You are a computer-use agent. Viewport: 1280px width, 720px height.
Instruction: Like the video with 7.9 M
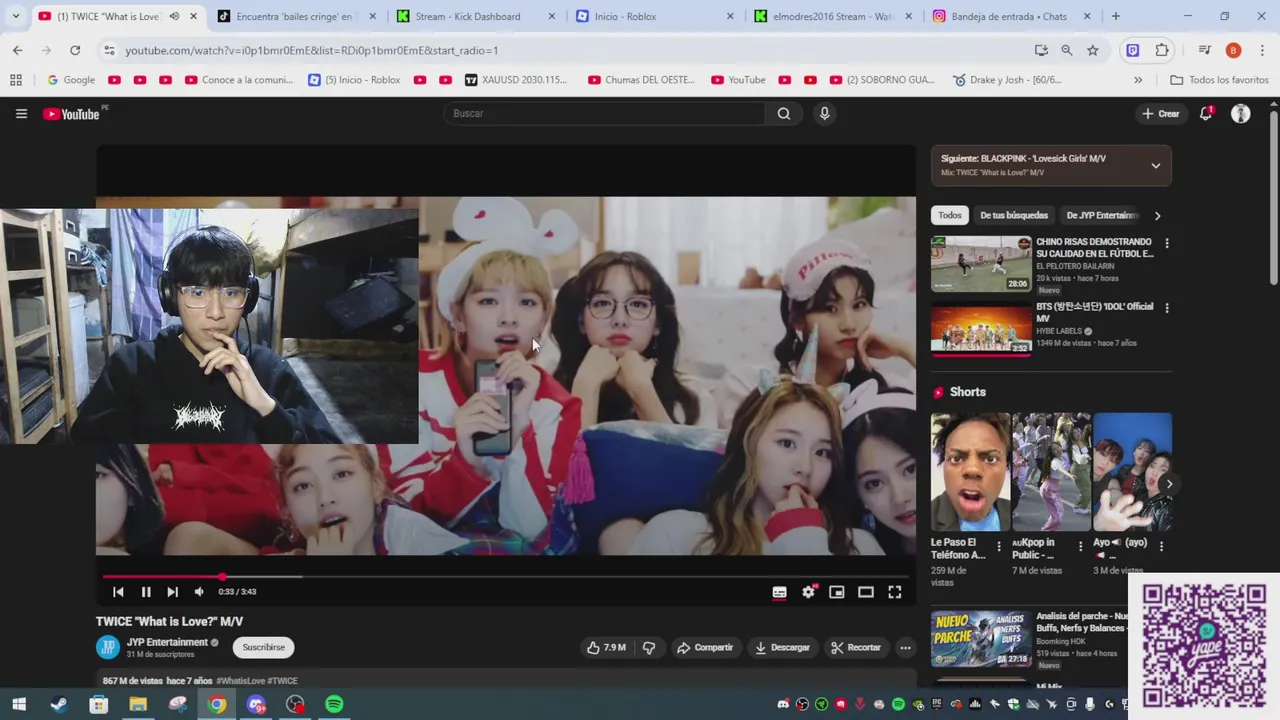point(606,648)
